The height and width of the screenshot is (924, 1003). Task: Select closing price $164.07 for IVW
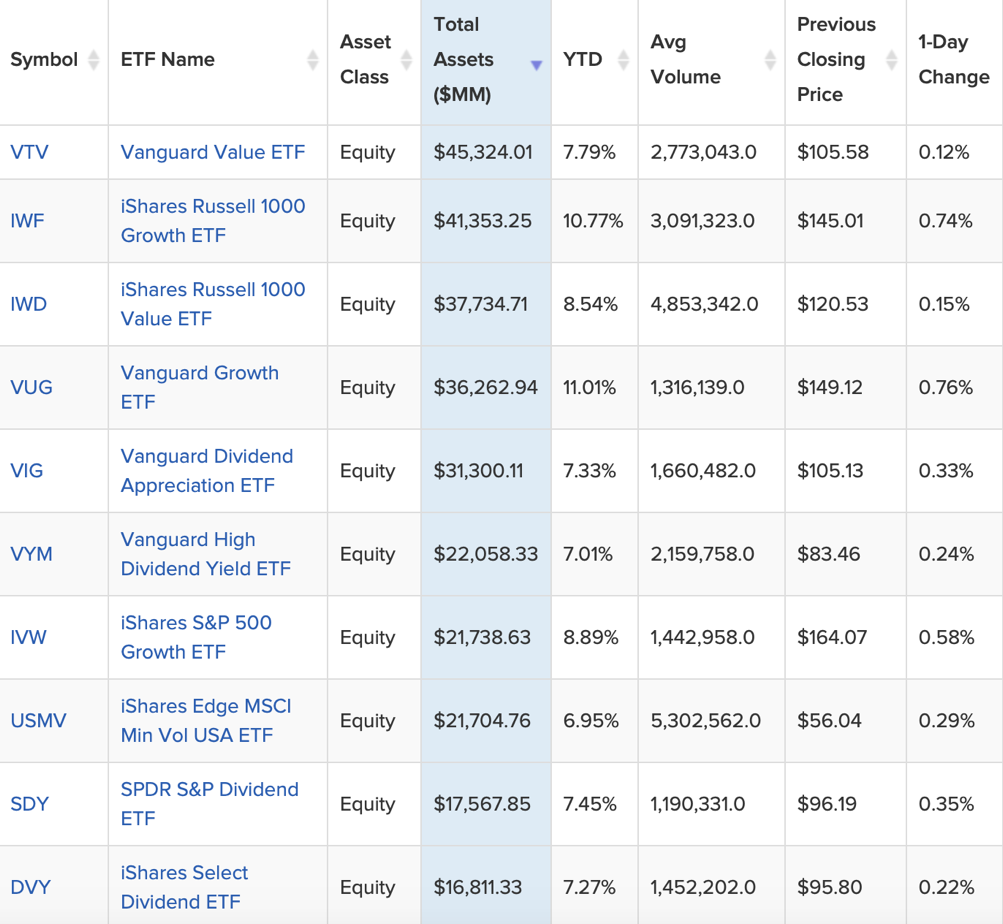[x=832, y=637]
